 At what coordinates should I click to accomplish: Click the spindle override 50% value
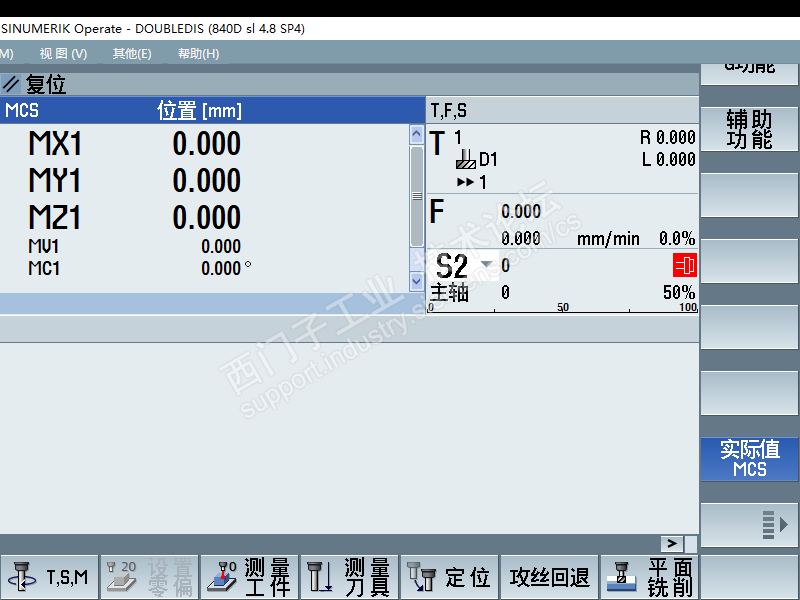pos(679,292)
